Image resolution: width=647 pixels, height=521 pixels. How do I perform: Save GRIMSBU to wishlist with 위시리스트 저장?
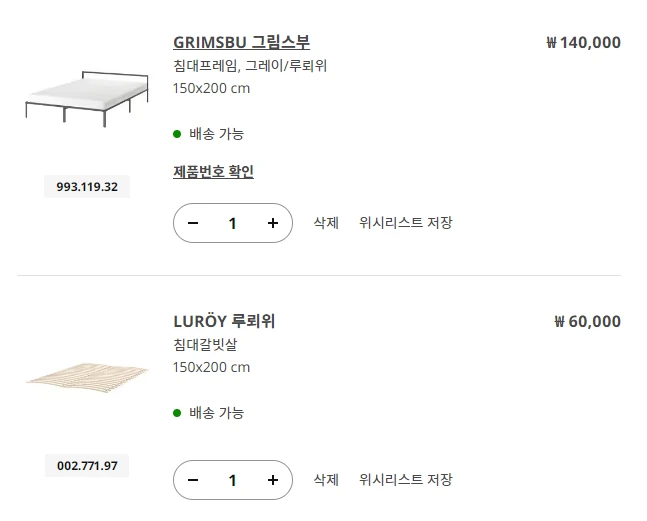point(405,223)
